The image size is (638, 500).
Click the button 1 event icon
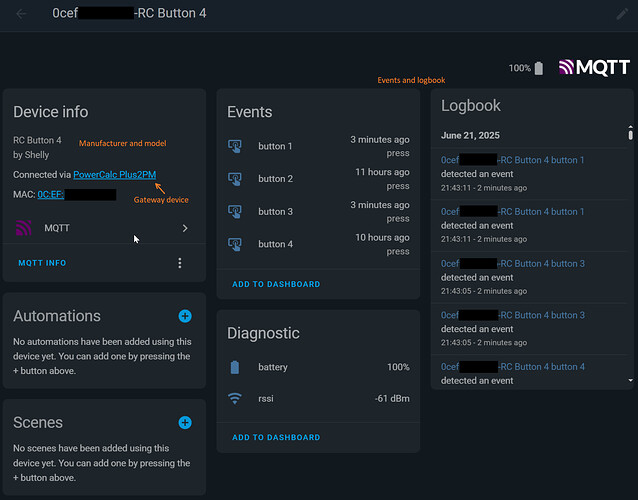click(x=235, y=146)
